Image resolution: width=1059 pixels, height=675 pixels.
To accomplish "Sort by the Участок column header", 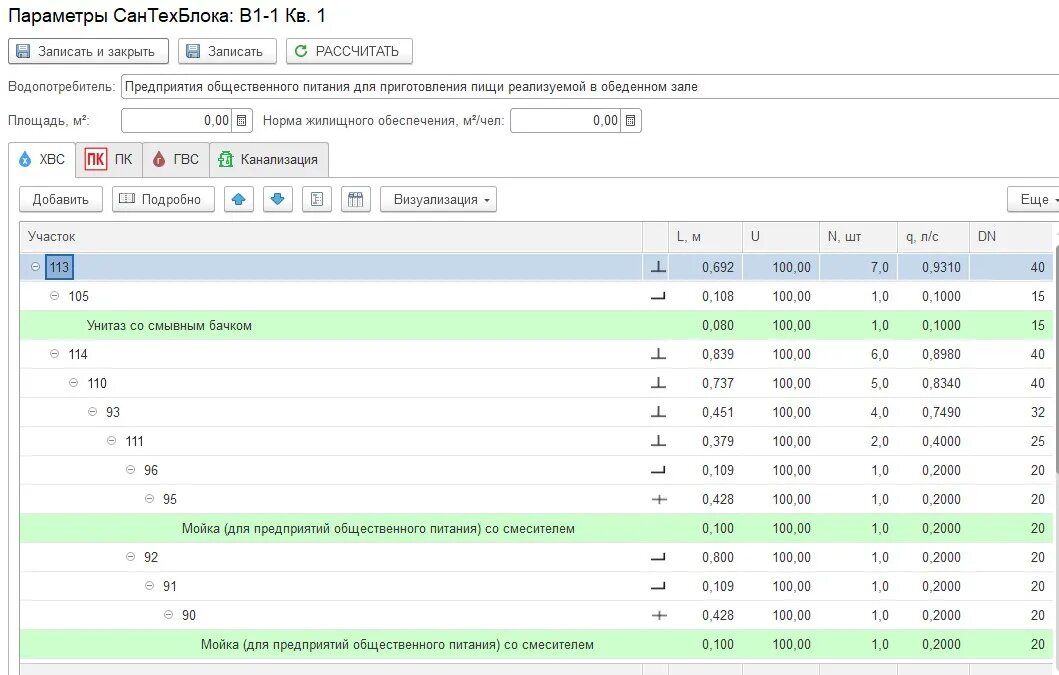I will pyautogui.click(x=331, y=236).
